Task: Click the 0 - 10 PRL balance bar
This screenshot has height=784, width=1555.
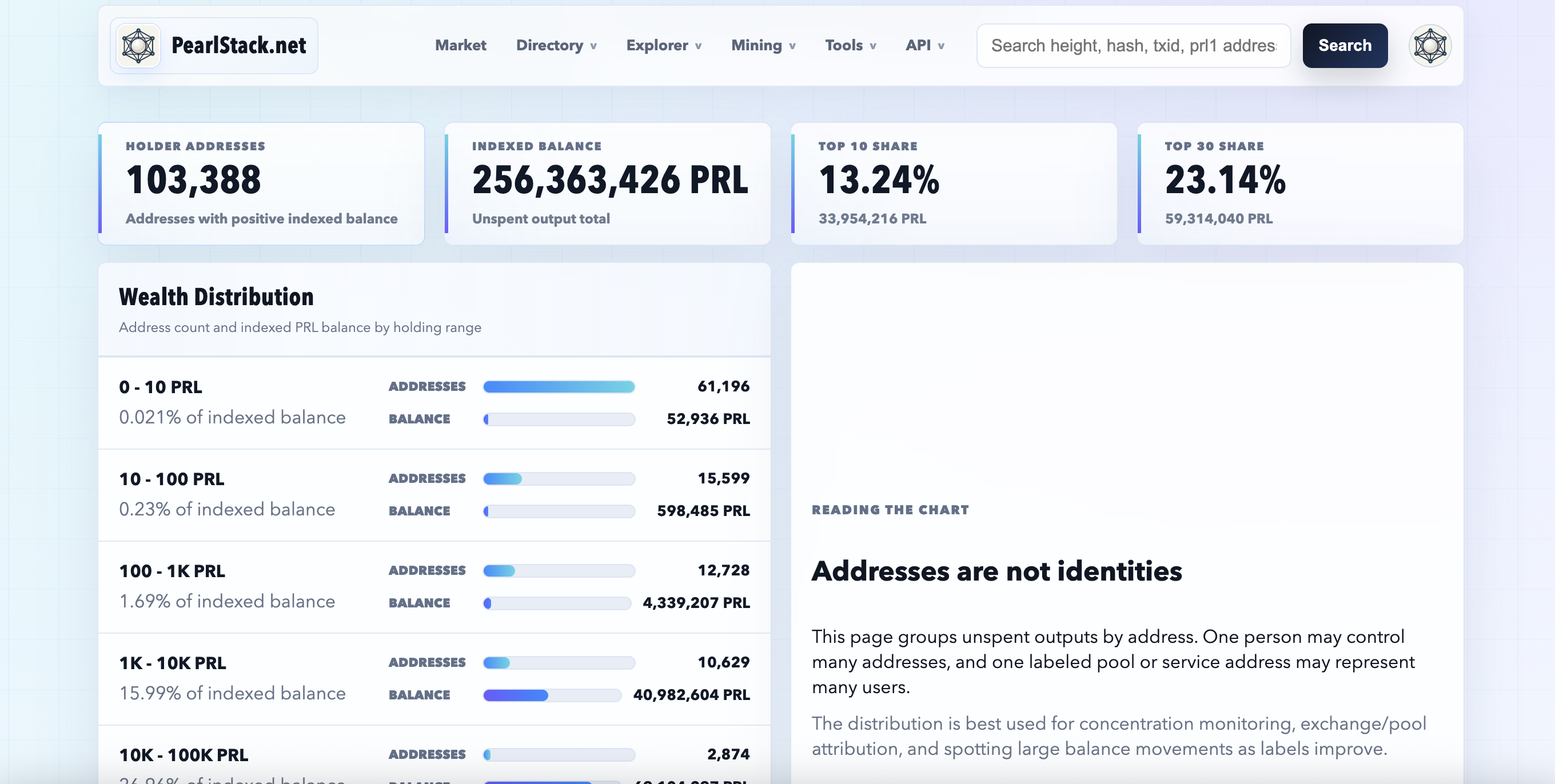Action: point(559,419)
